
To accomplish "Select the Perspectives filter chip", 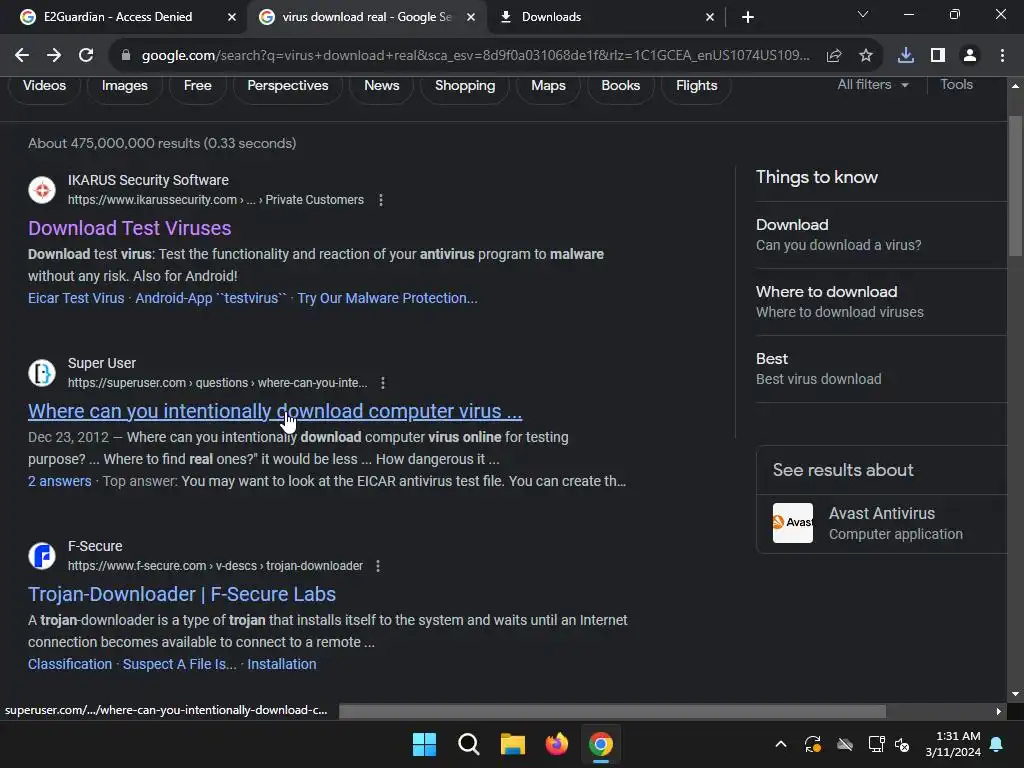I will 288,86.
